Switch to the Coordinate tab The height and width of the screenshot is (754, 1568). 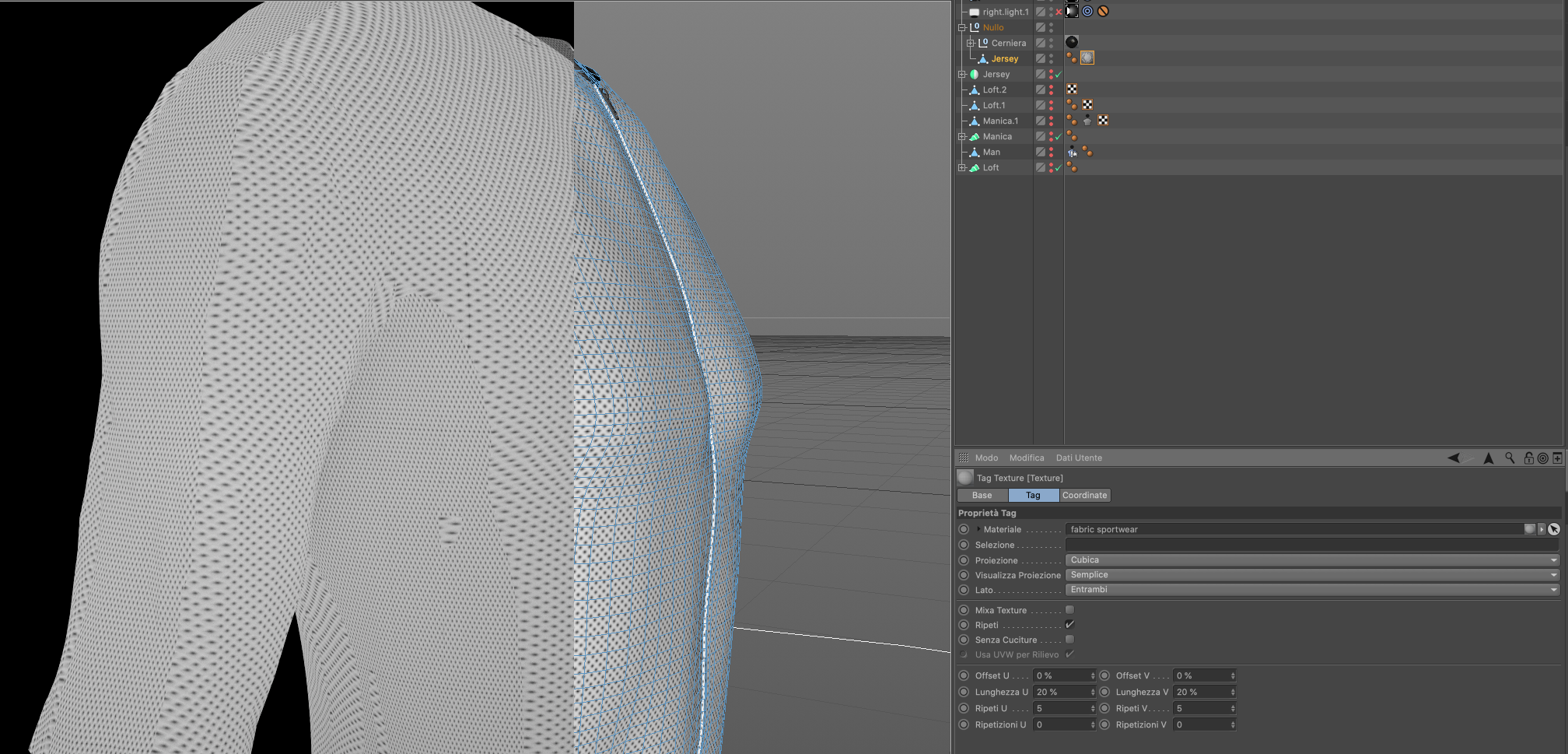coord(1085,495)
